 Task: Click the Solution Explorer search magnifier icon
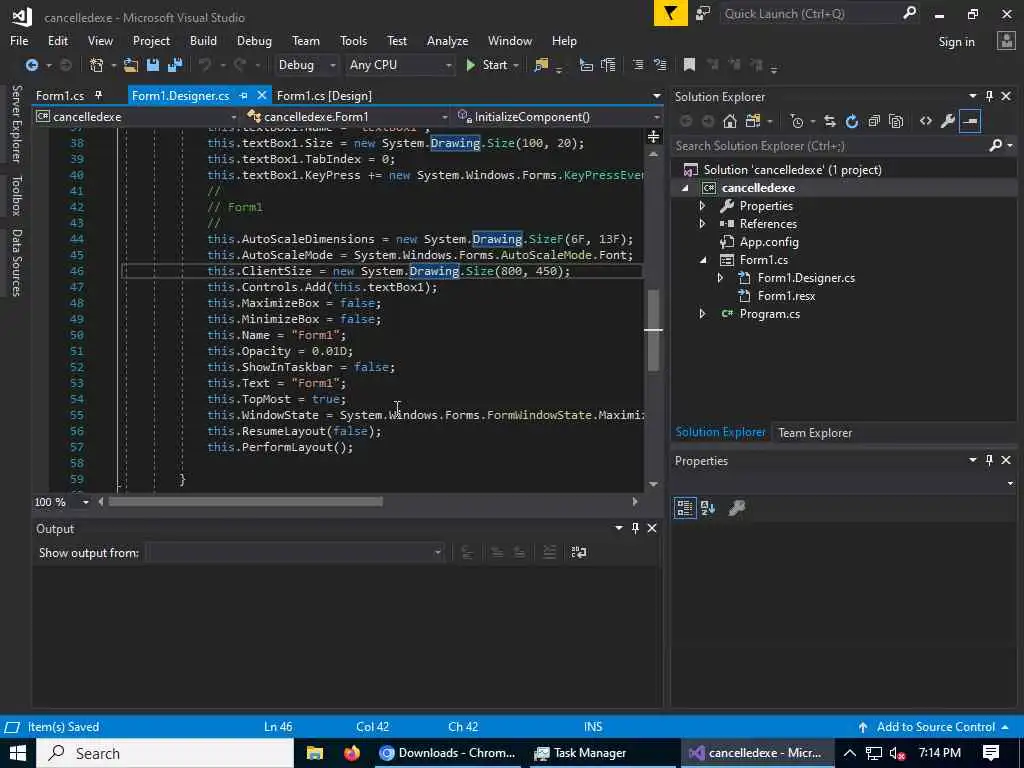pos(996,145)
